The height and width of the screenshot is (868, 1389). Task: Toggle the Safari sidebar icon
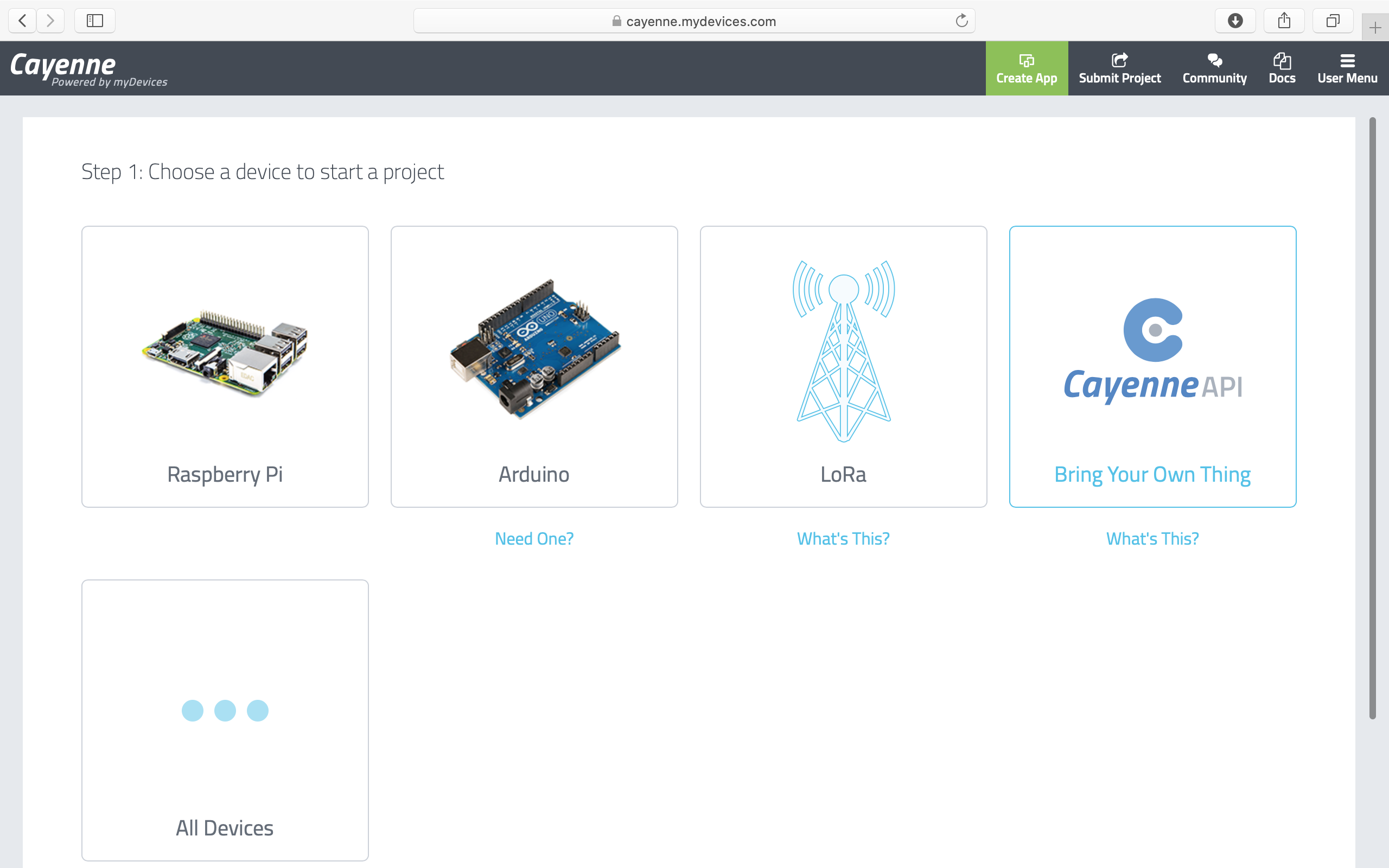point(95,21)
